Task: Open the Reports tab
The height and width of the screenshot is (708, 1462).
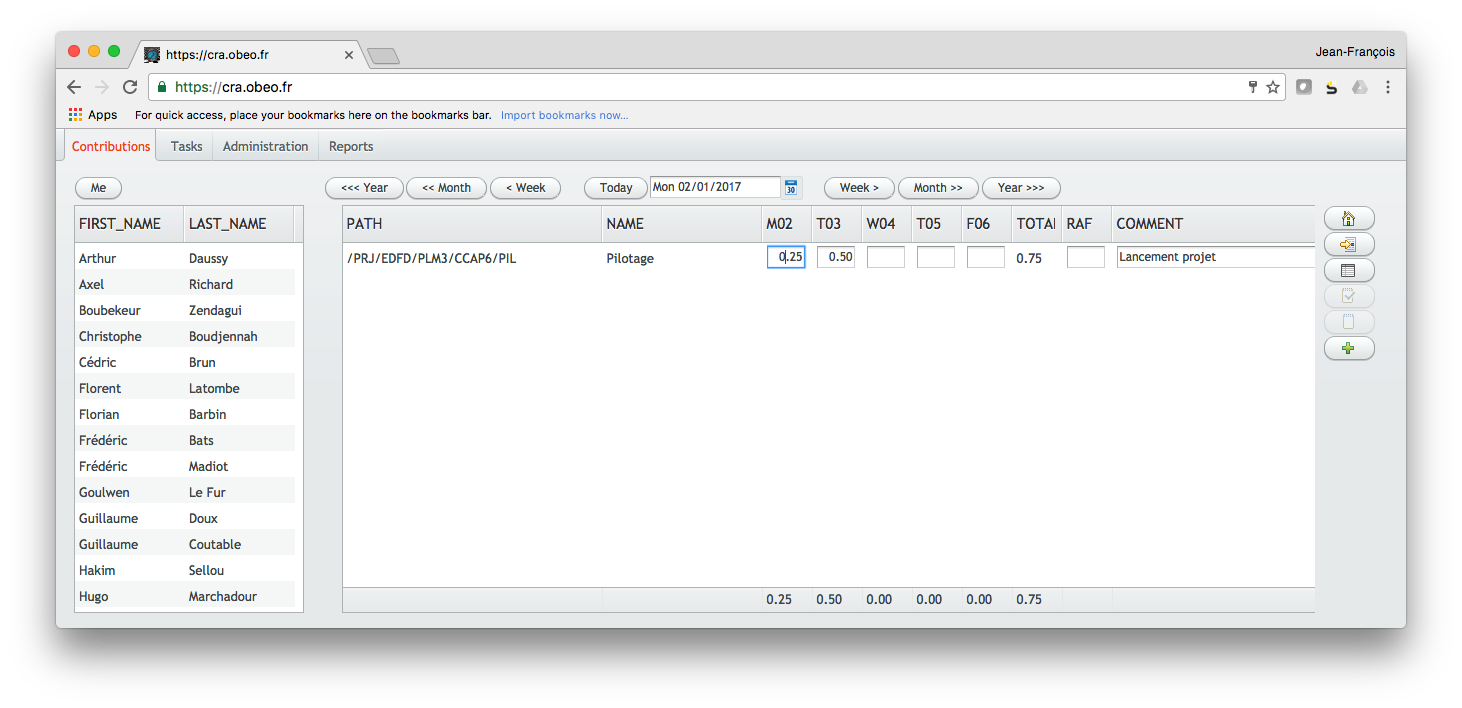Action: (351, 146)
